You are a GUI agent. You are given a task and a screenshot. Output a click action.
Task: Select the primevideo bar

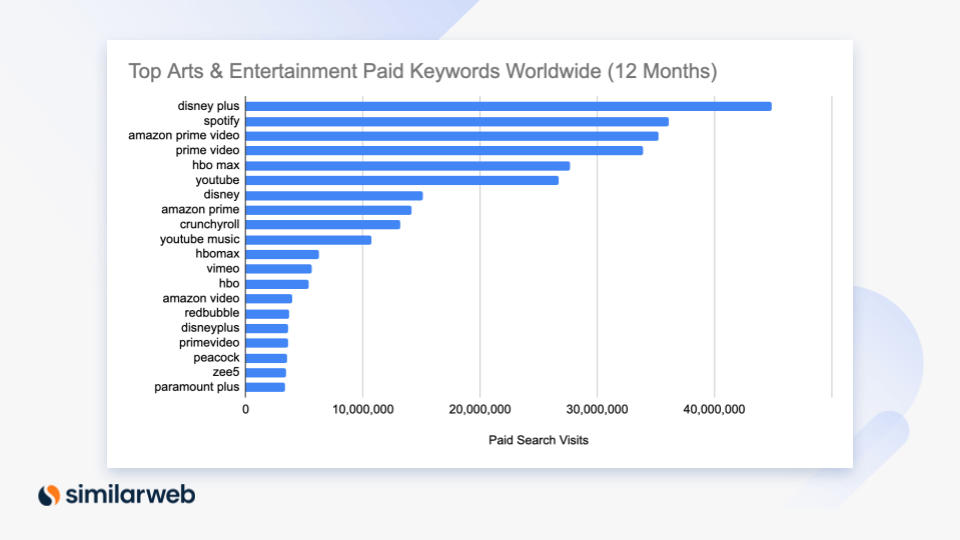(267, 343)
